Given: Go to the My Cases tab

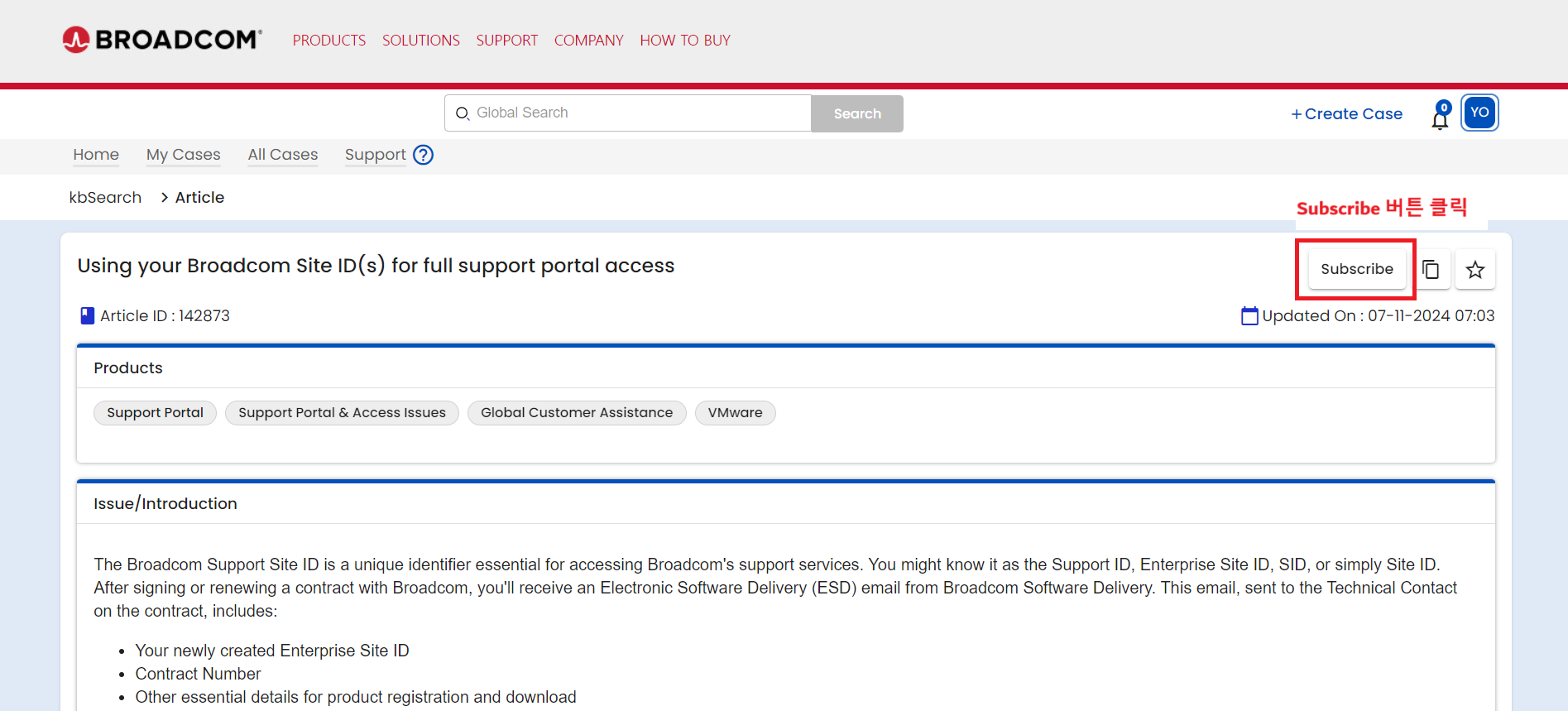Looking at the screenshot, I should point(183,155).
